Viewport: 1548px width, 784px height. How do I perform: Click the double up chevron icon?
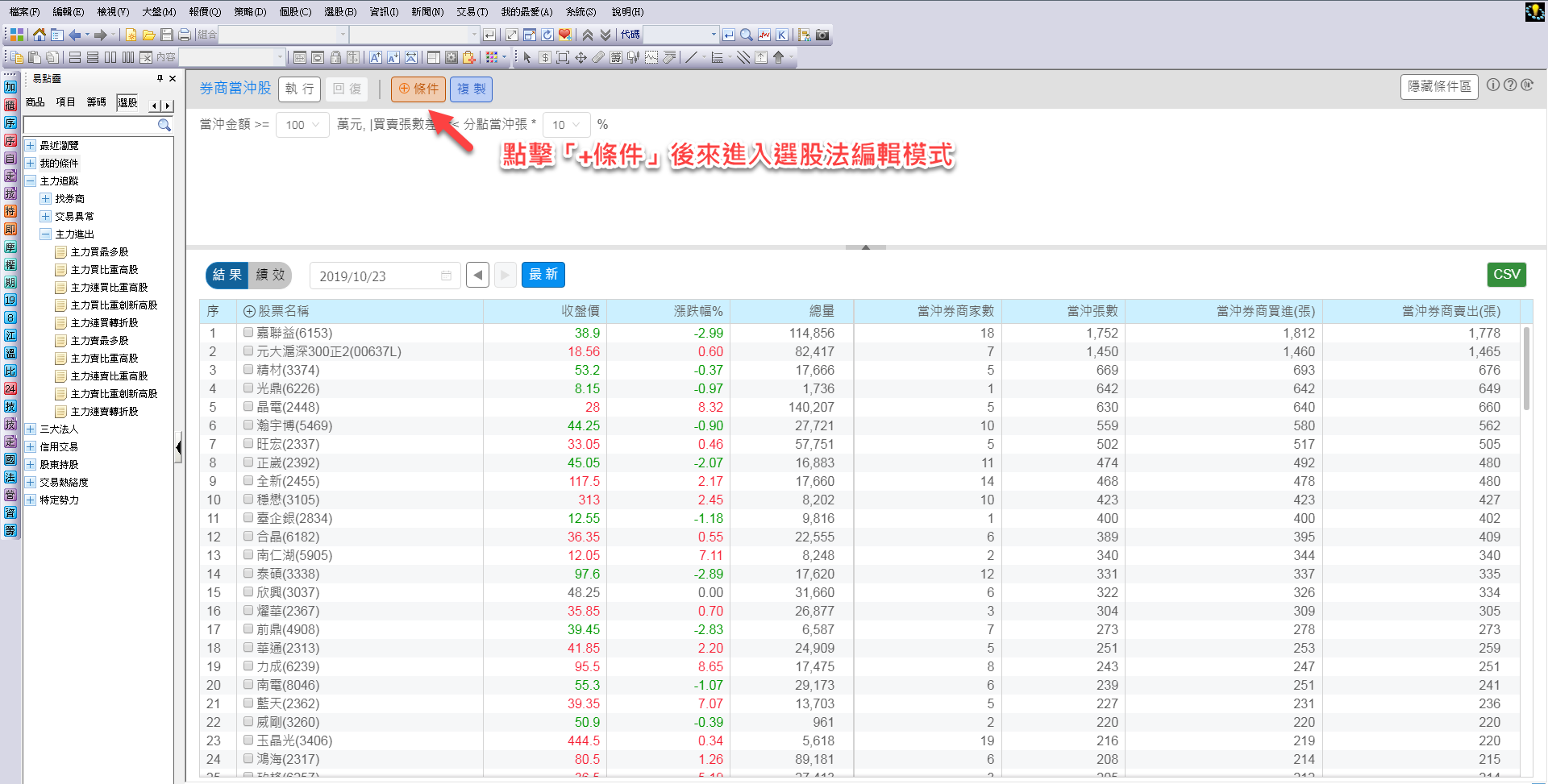(x=588, y=35)
